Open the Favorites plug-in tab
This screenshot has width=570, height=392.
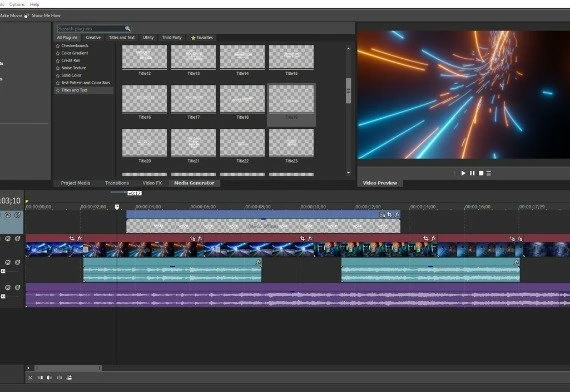point(202,37)
